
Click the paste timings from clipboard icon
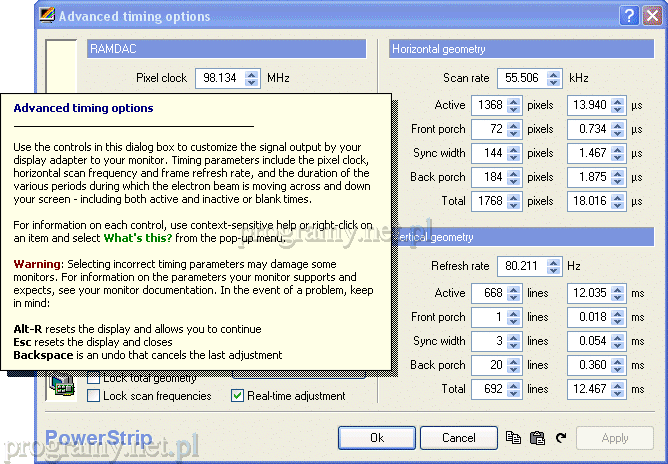tap(537, 438)
